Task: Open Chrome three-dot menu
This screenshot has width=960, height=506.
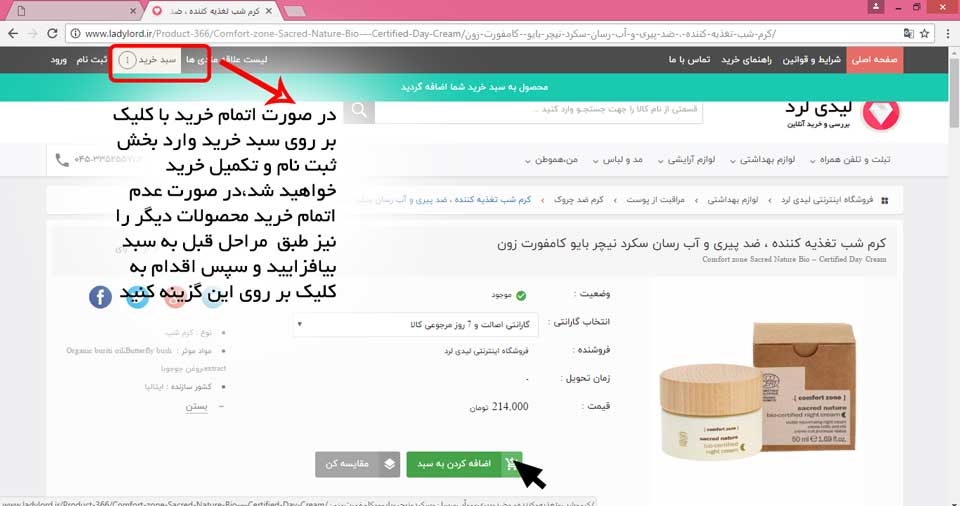Action: tap(948, 34)
